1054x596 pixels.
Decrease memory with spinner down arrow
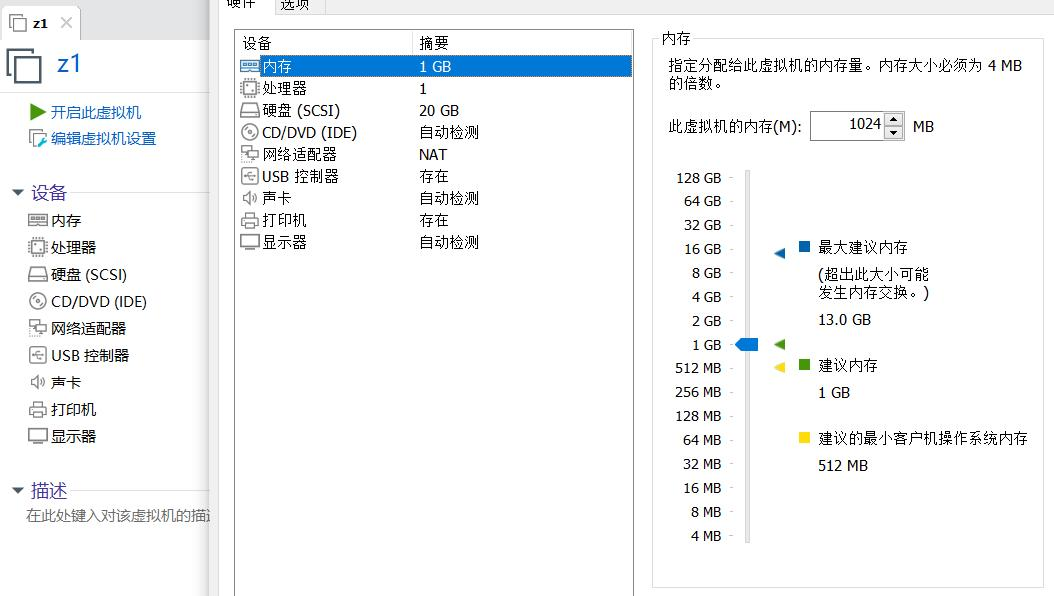(894, 132)
